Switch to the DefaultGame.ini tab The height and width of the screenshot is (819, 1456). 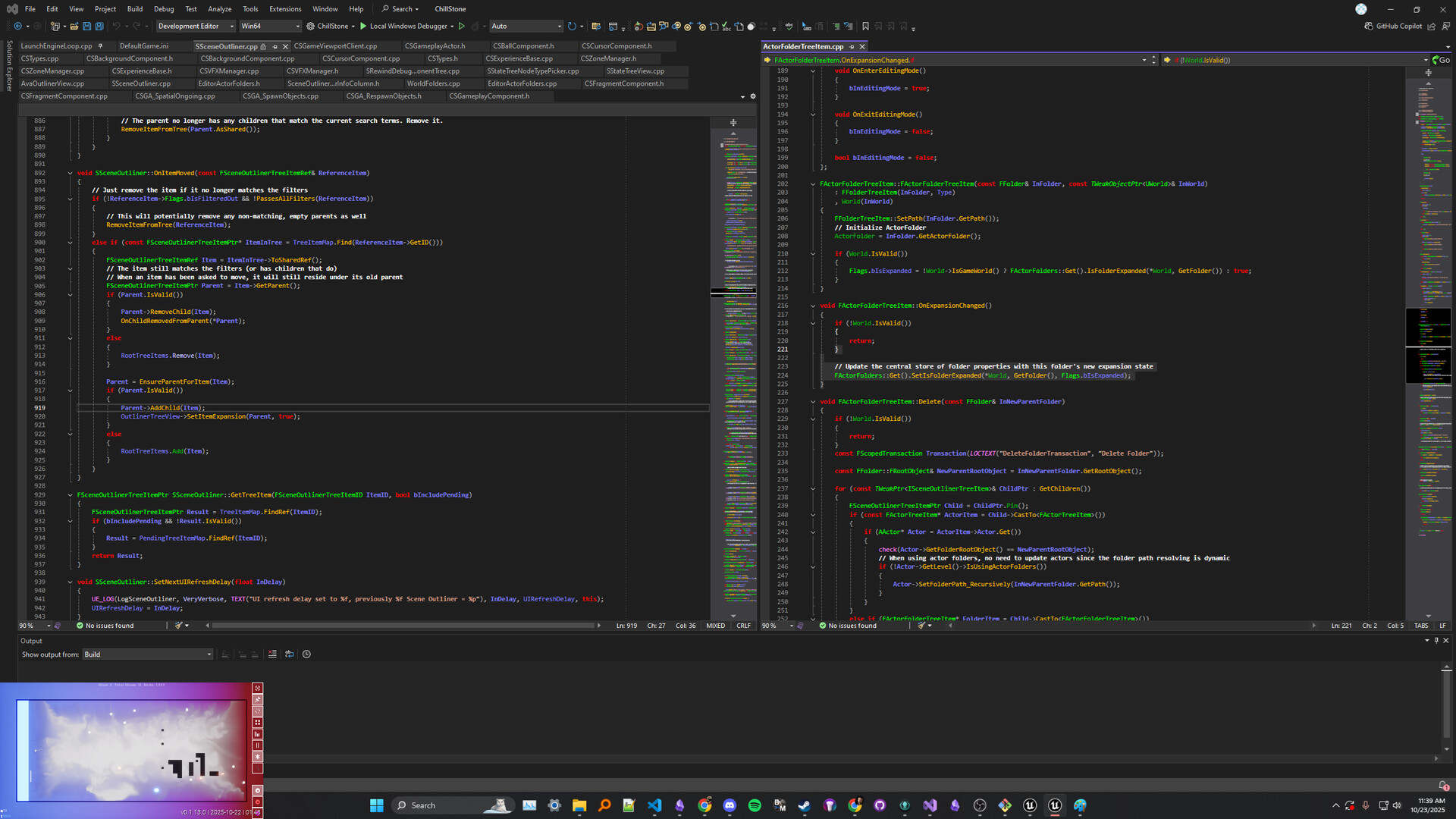pos(146,45)
